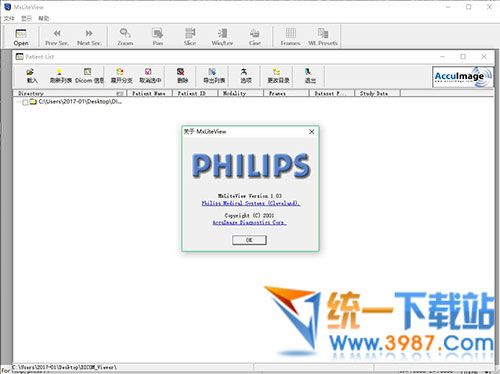
Task: Click the Open toolbar icon
Action: tap(21, 37)
